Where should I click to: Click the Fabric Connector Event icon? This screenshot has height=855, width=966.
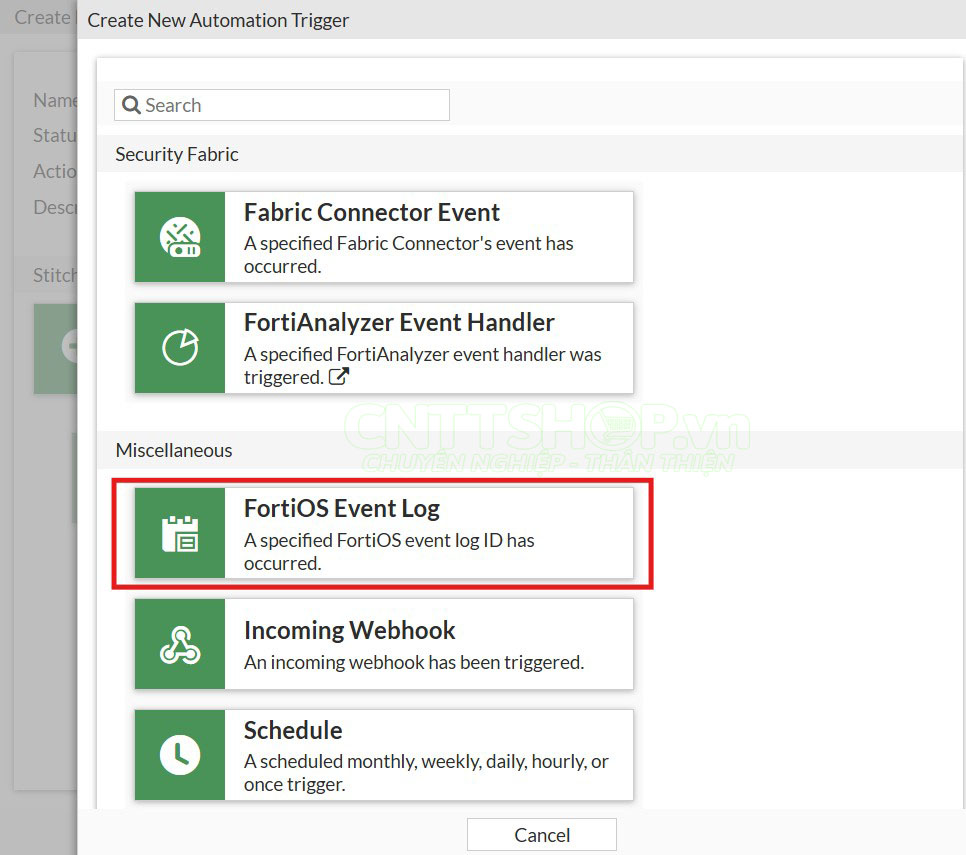180,237
